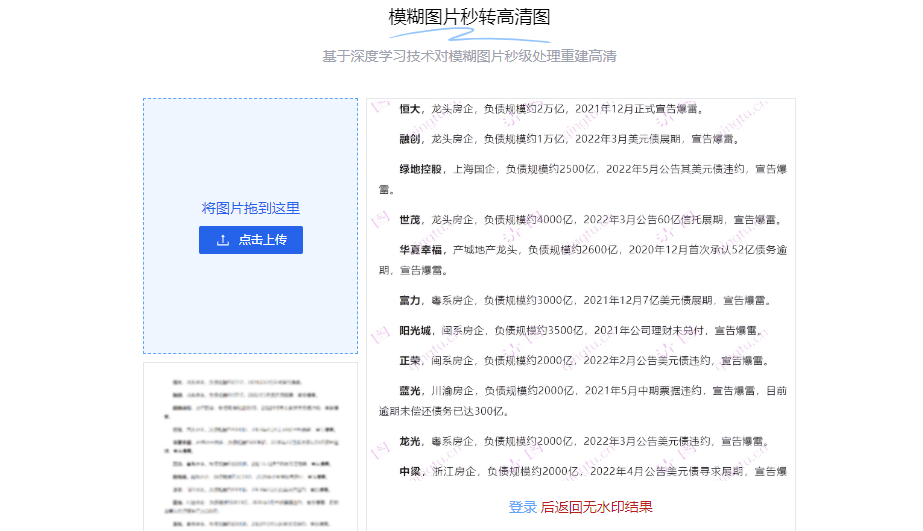Click the 龙光 line in result

[585, 441]
